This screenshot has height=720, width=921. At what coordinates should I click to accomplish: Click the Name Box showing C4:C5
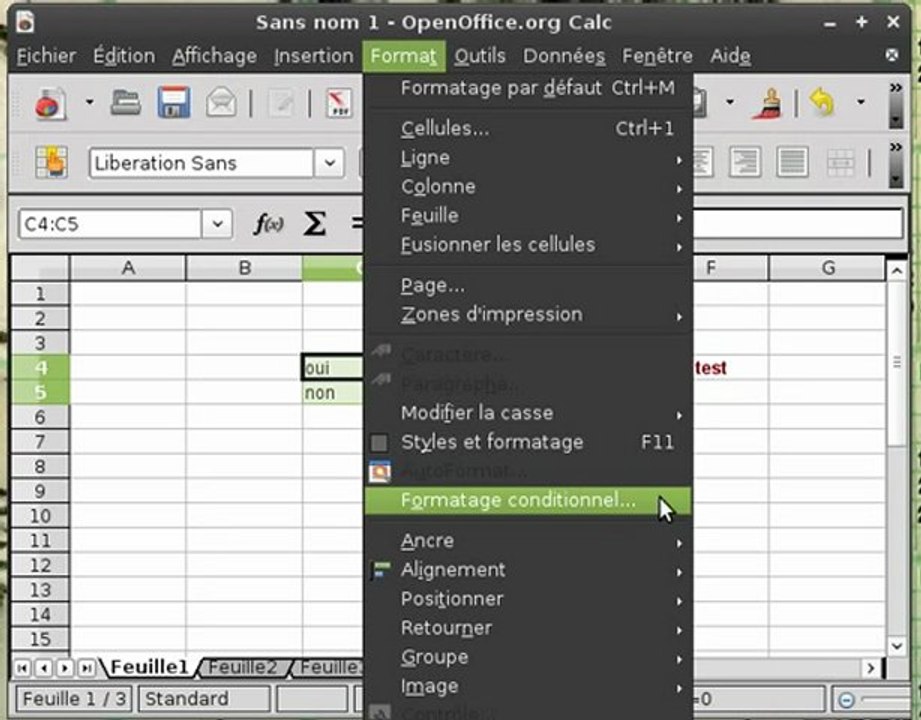110,224
